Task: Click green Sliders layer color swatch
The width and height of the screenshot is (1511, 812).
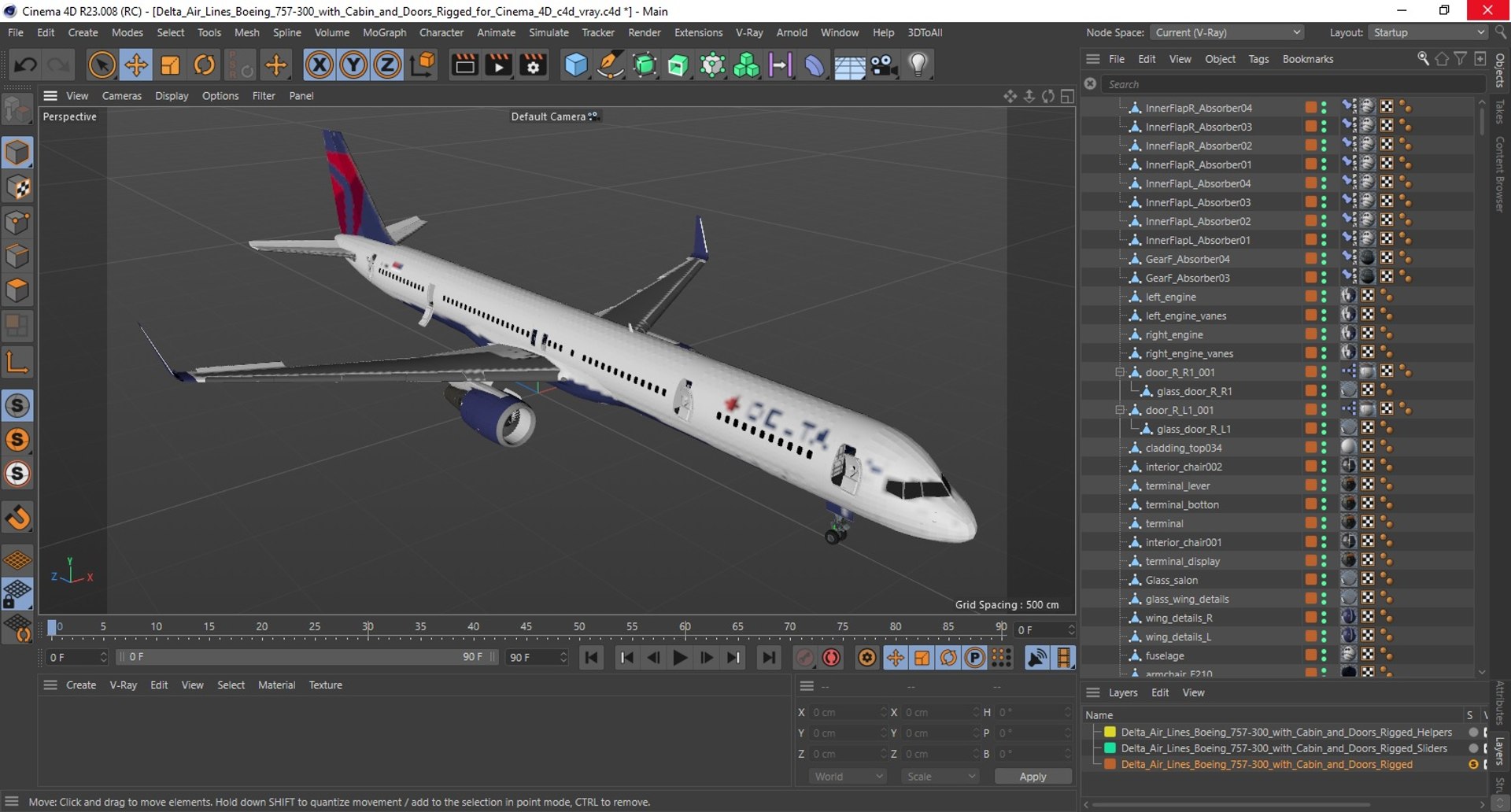Action: pos(1110,748)
